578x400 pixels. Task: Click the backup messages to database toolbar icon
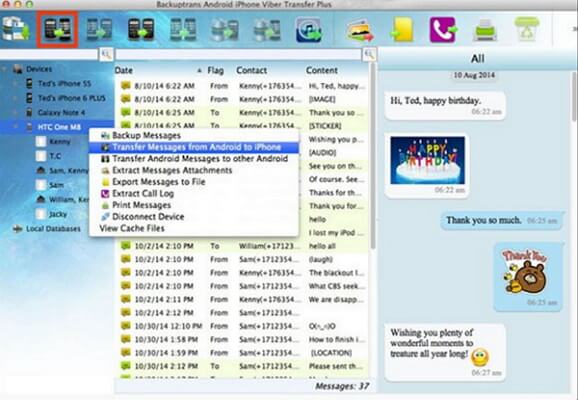(15, 29)
